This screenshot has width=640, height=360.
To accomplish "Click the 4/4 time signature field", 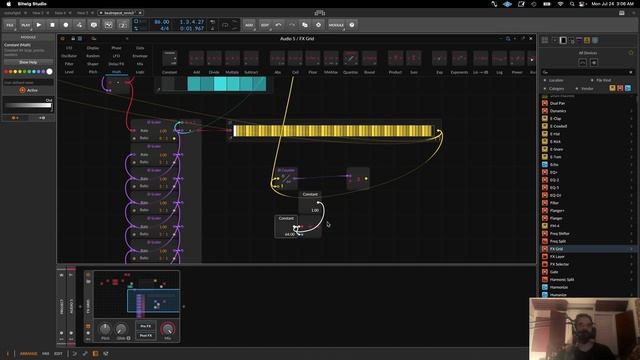I will (164, 29).
